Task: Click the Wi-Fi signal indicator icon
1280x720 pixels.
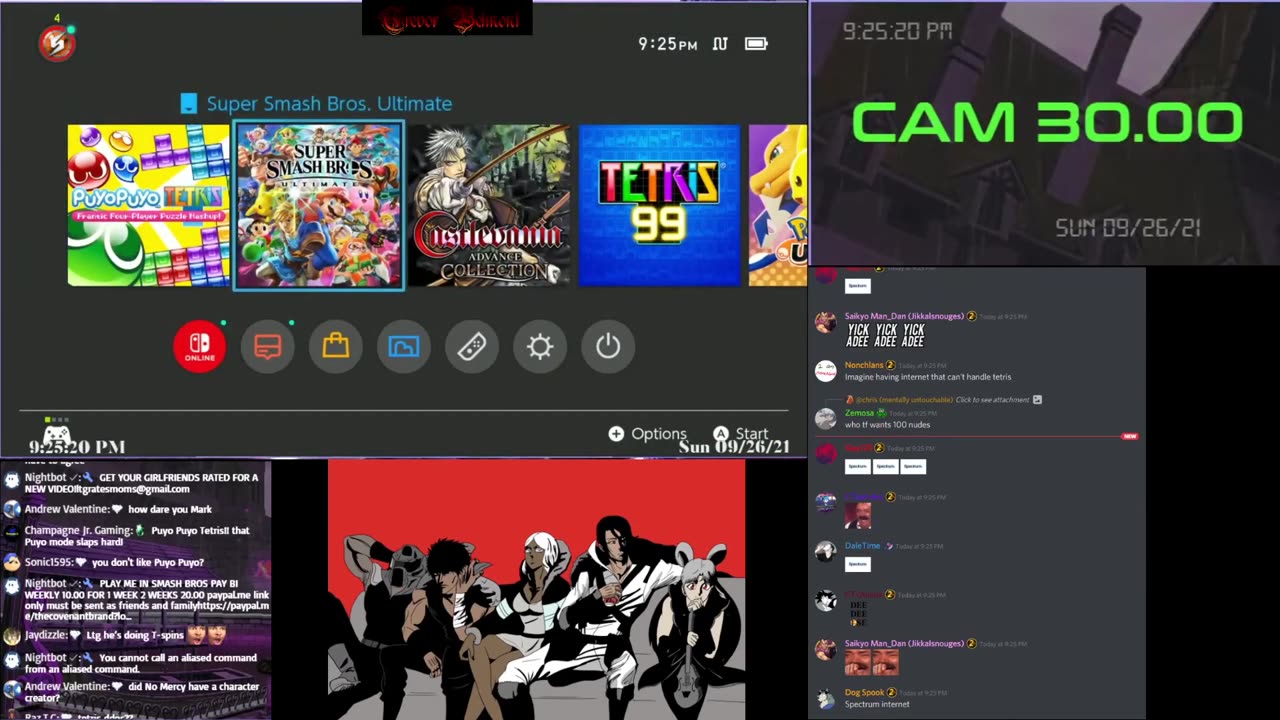Action: [720, 44]
